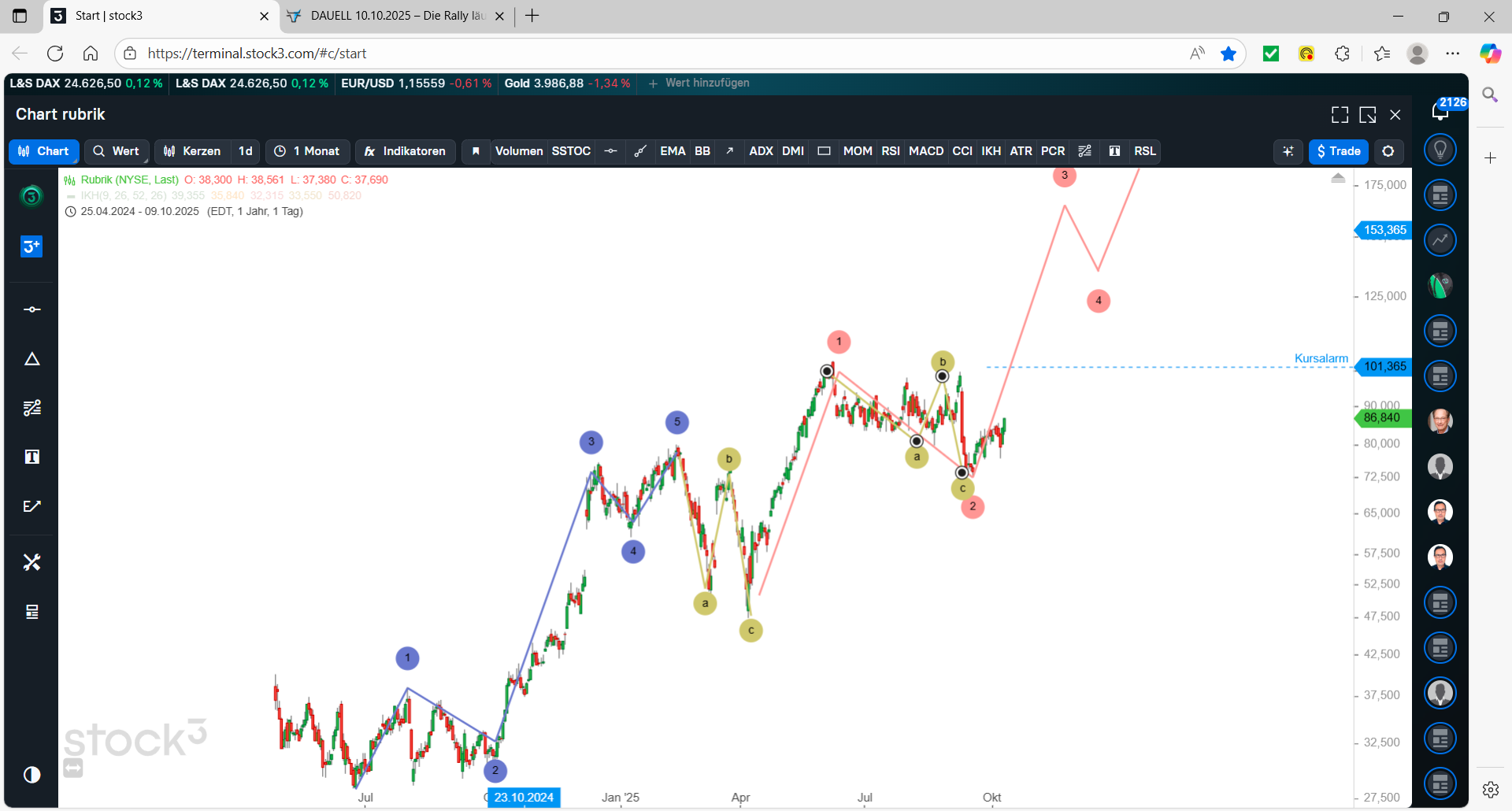Click the blue Trade button
Image resolution: width=1512 pixels, height=811 pixels.
pyautogui.click(x=1338, y=151)
